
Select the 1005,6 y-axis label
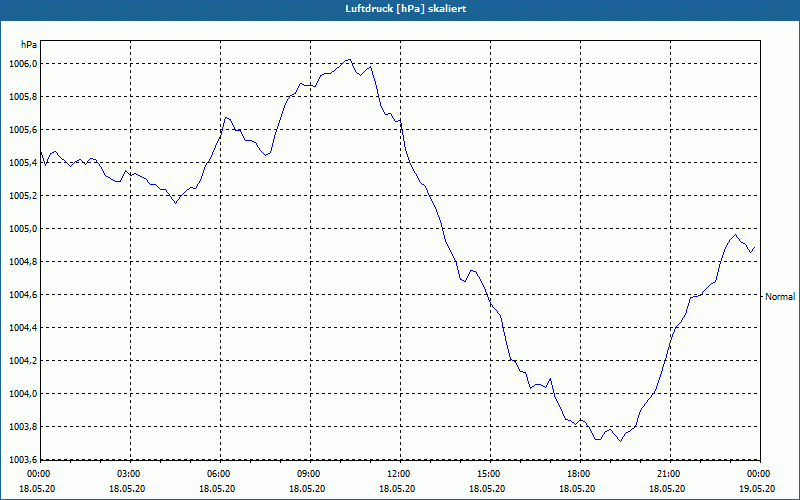point(23,130)
